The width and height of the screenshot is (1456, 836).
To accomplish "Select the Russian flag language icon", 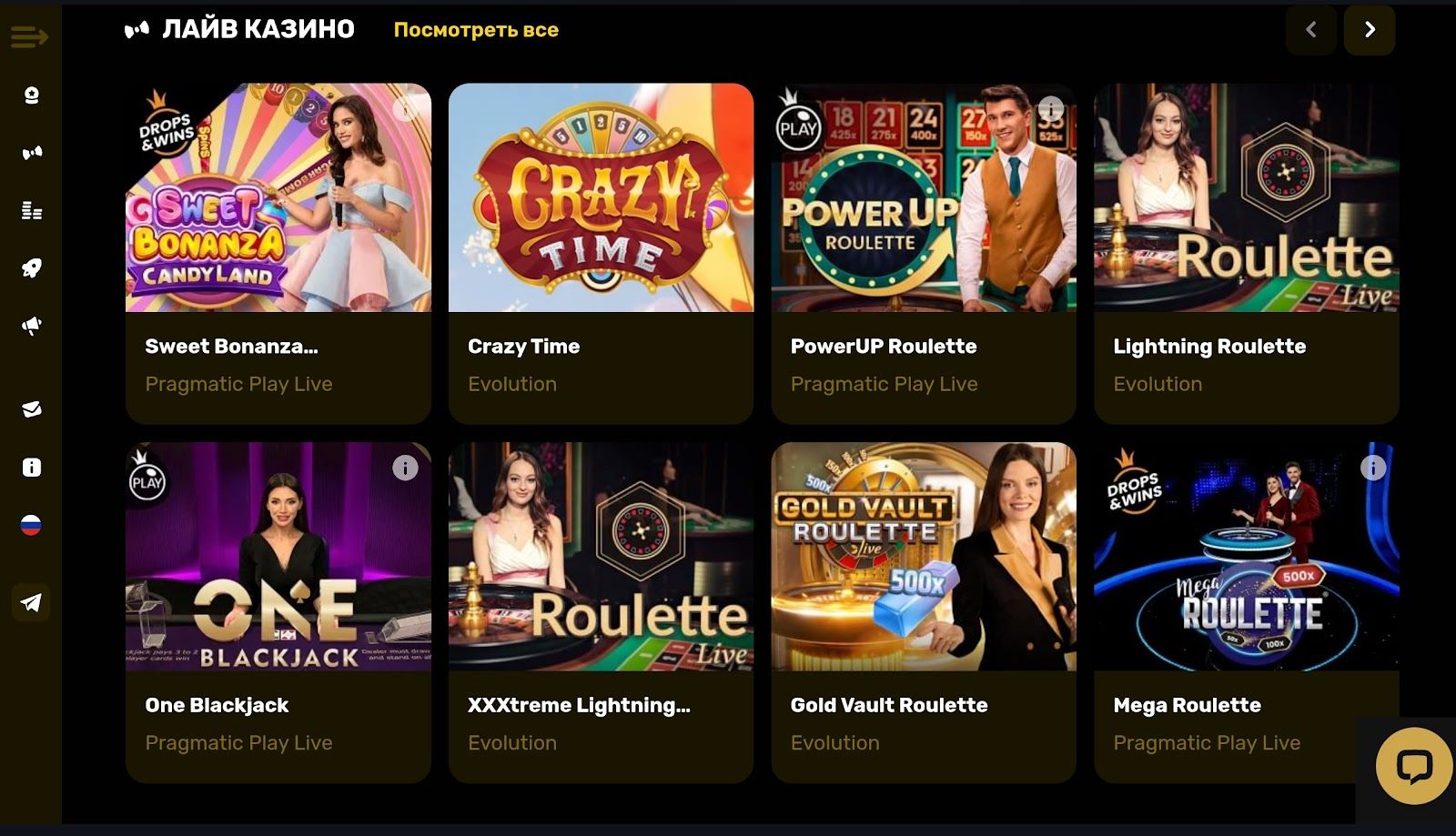I will pyautogui.click(x=31, y=525).
